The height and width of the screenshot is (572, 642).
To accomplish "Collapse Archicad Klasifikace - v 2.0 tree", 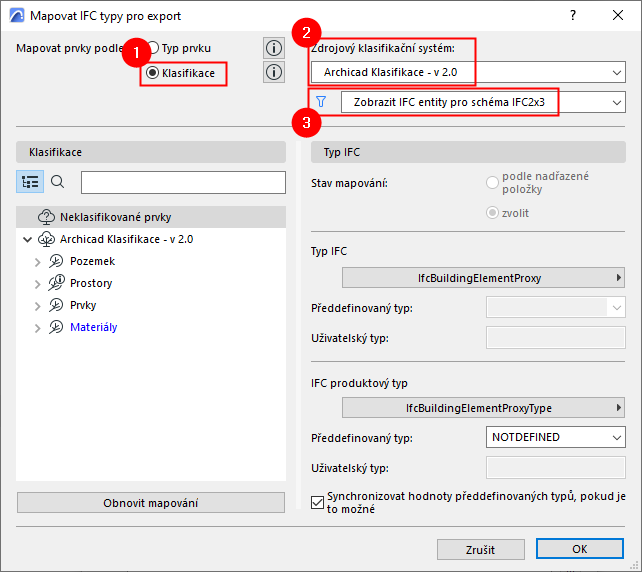I will tap(27, 239).
